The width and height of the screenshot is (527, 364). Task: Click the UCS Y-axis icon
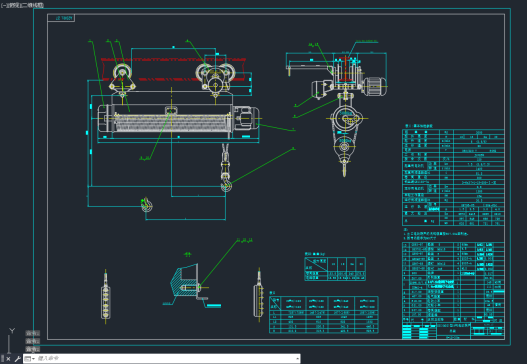pos(12,331)
